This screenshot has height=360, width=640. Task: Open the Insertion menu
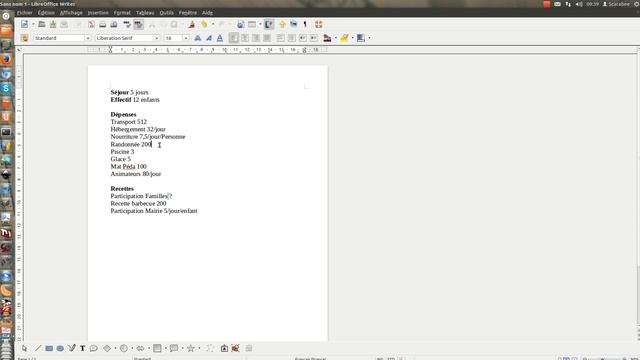[98, 13]
